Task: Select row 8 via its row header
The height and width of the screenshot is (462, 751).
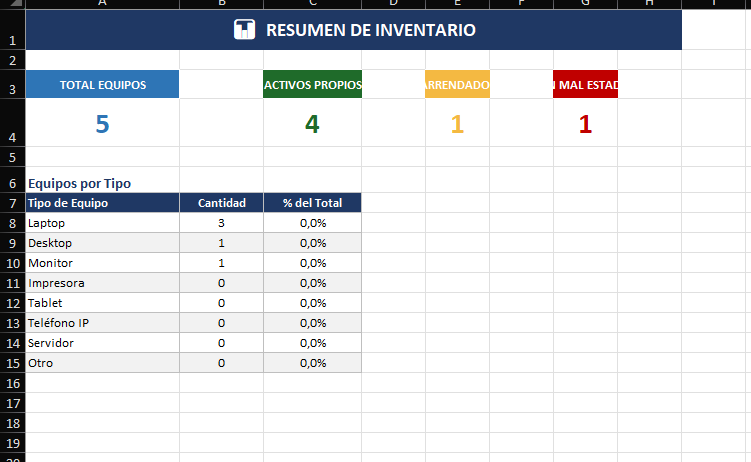Action: click(12, 223)
